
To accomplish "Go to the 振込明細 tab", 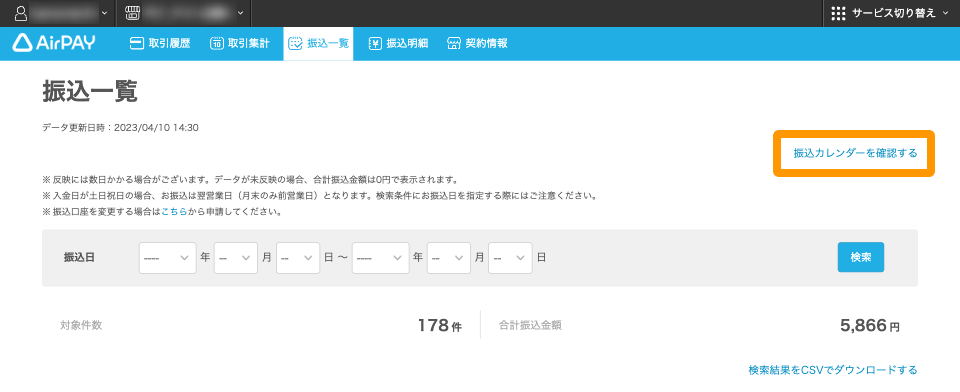I will coord(398,43).
